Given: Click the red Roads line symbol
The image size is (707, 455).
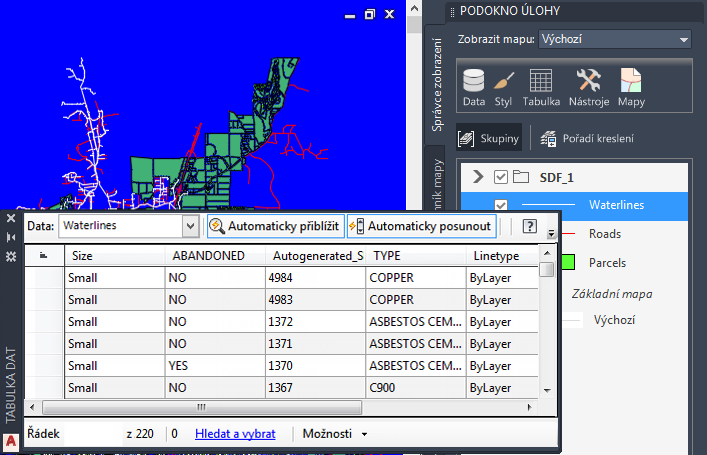Looking at the screenshot, I should coord(568,234).
